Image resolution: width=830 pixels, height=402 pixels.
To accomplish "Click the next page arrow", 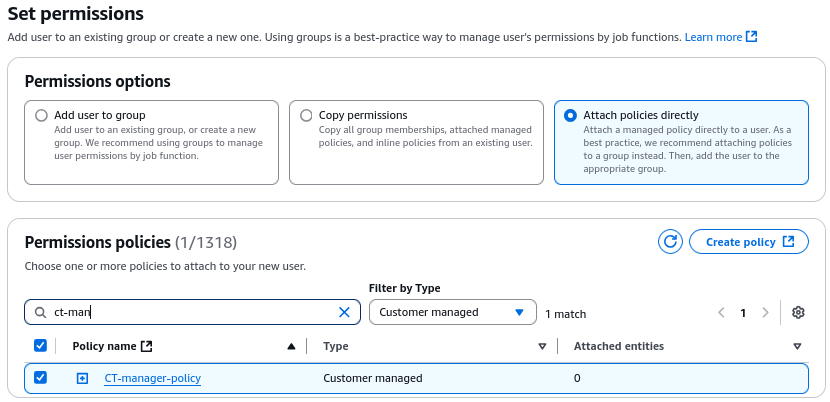I will click(x=765, y=313).
